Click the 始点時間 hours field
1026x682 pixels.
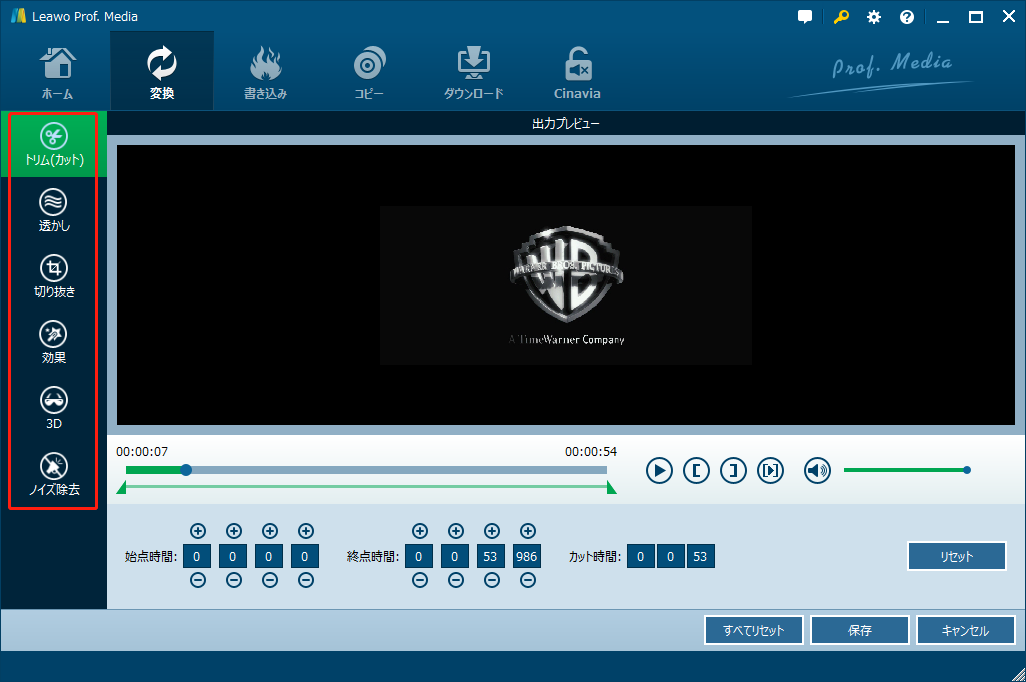tap(196, 556)
